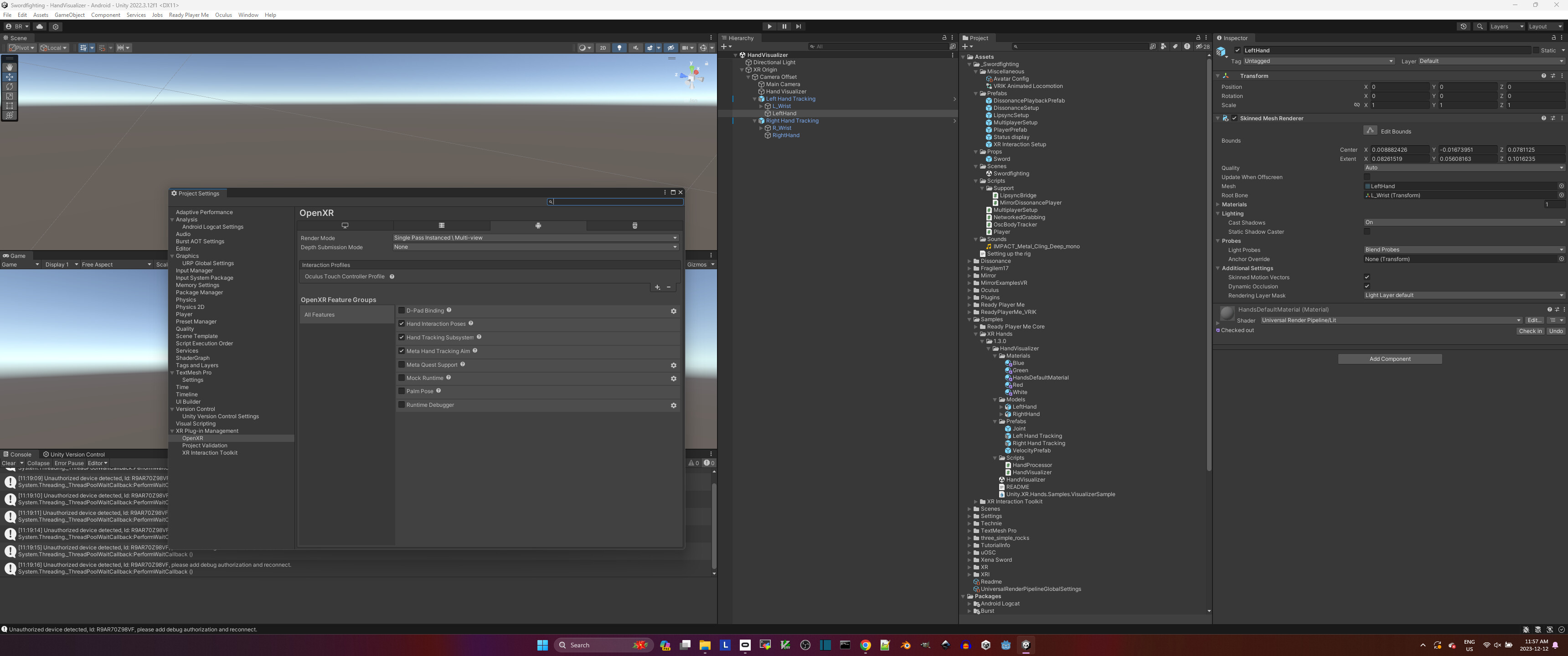
Task: Enable the Palm Pose feature checkbox
Action: coord(402,391)
